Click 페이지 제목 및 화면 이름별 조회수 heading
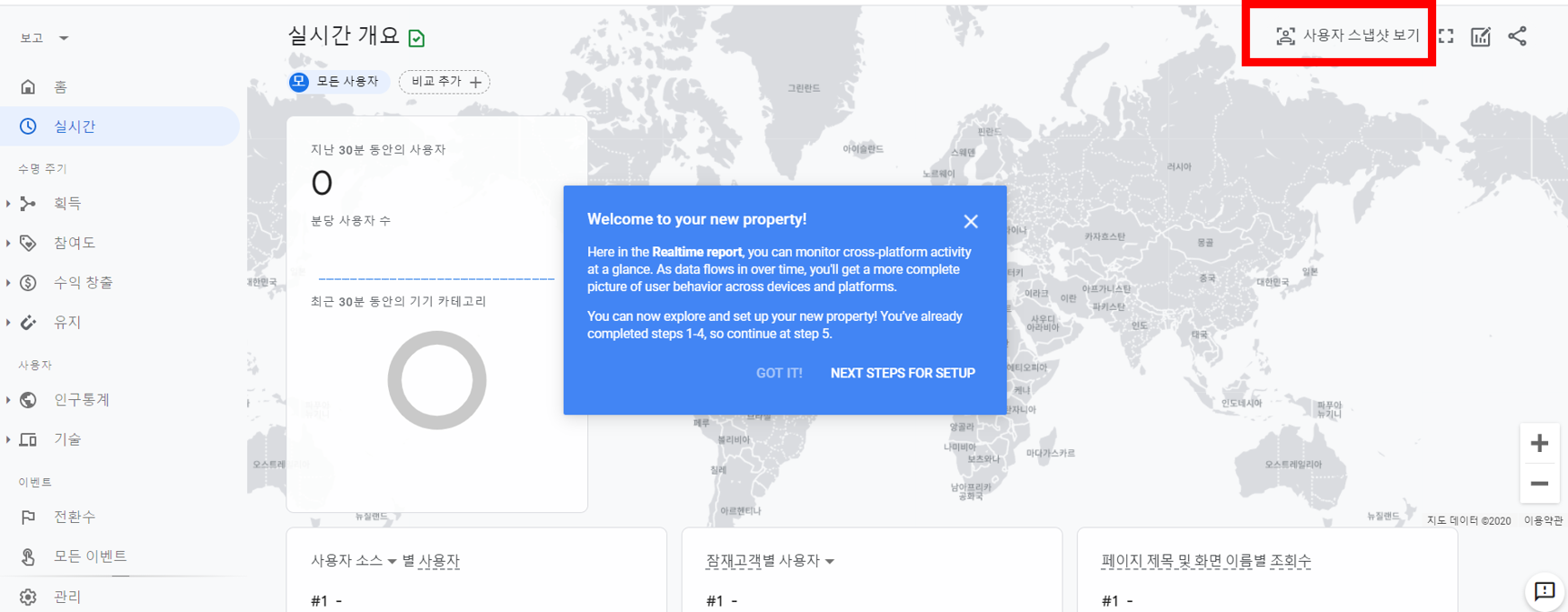This screenshot has width=1568, height=612. [1206, 561]
